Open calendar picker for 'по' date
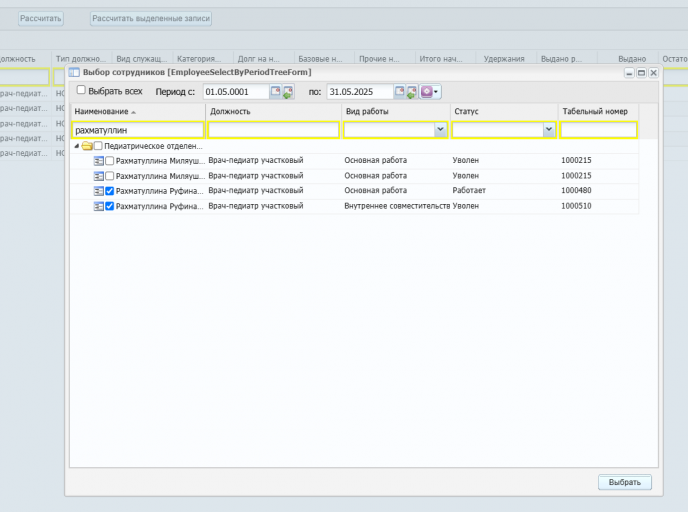This screenshot has height=512, width=688. (x=399, y=91)
